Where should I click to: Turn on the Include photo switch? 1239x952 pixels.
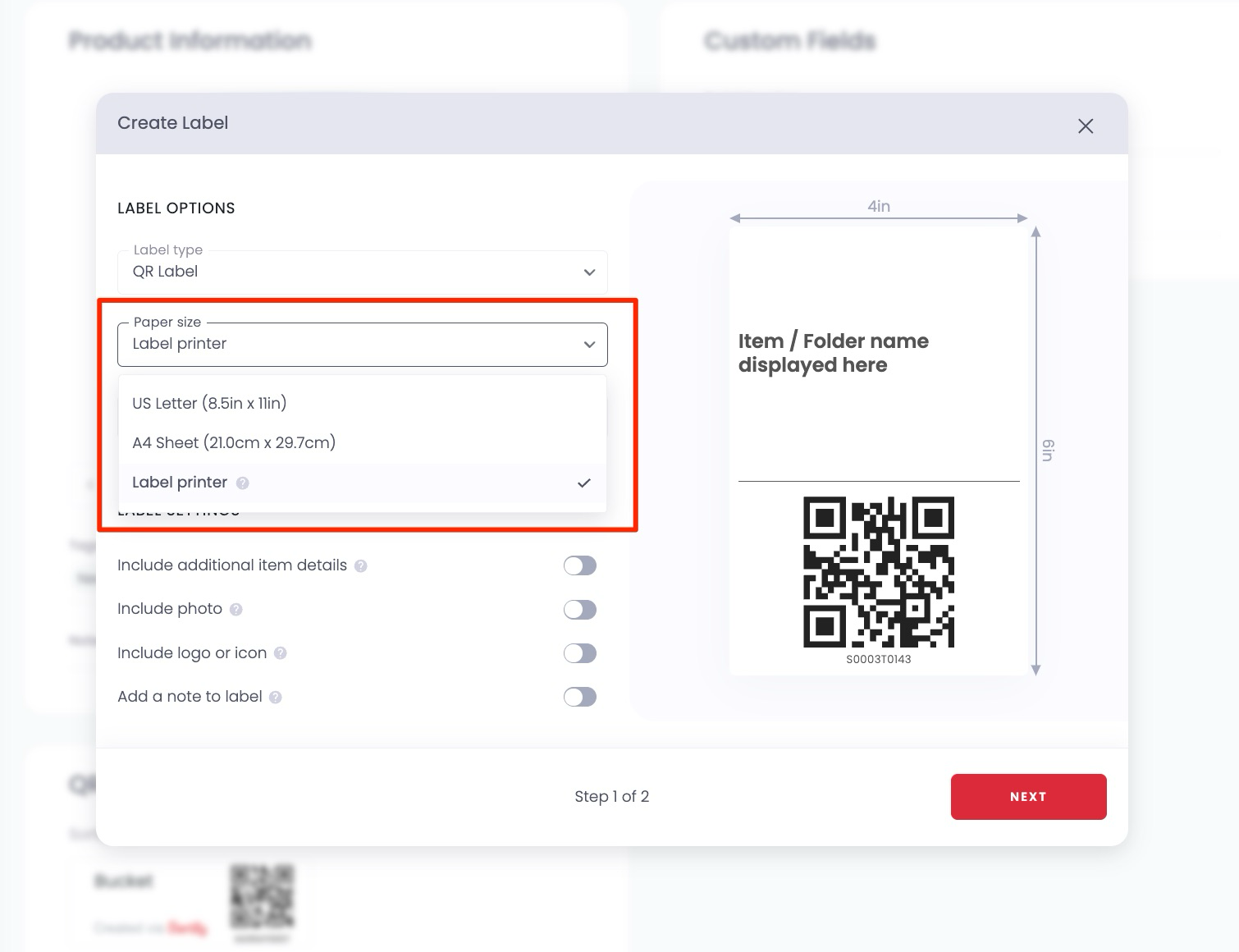[579, 609]
